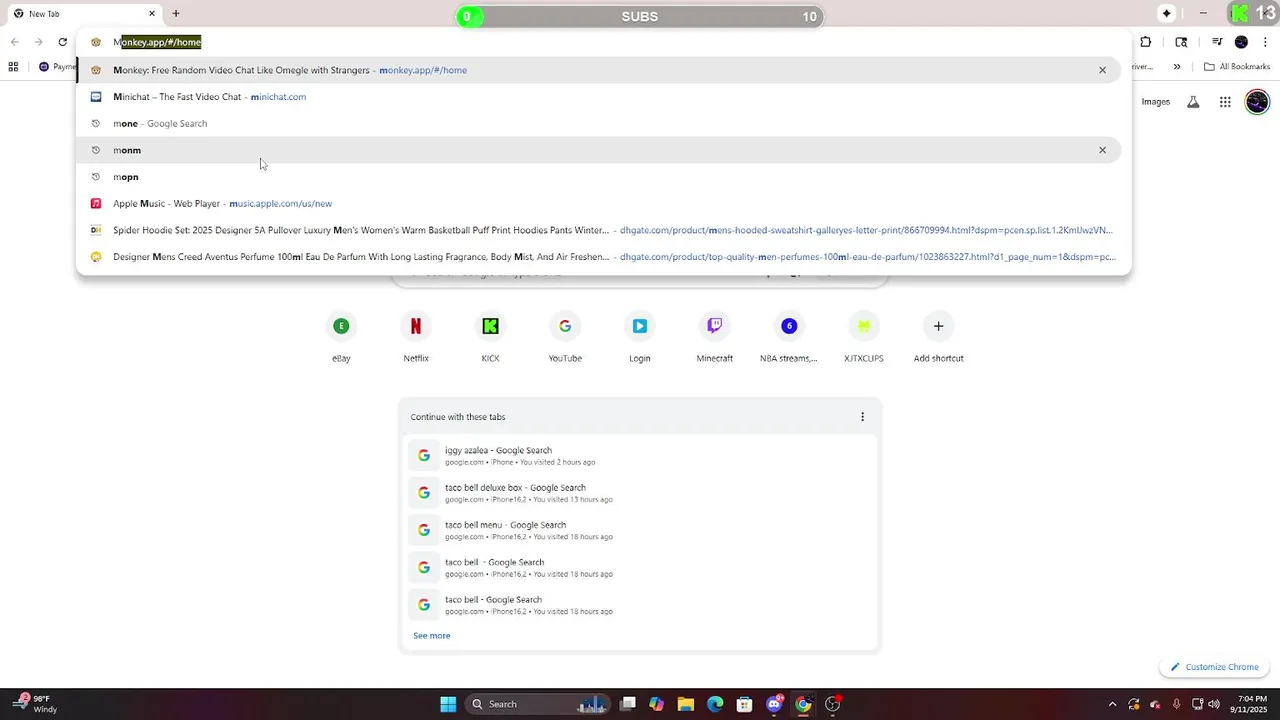Open Chrome three-dot menu
The width and height of the screenshot is (1280, 720).
pos(1264,42)
